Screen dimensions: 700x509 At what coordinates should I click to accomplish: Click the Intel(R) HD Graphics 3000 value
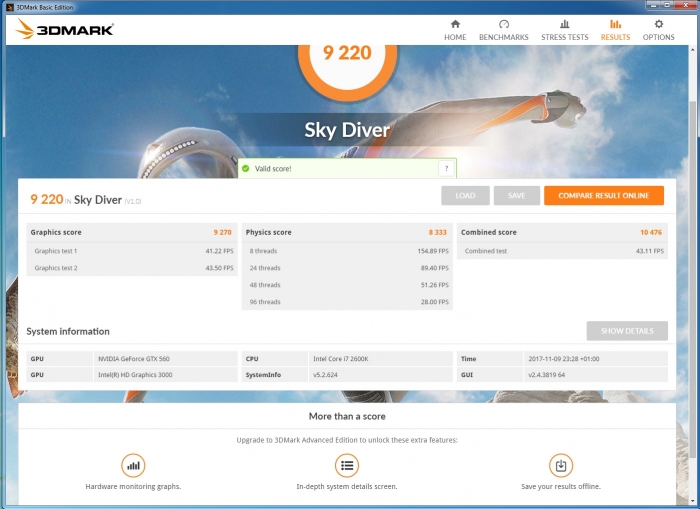tap(135, 375)
